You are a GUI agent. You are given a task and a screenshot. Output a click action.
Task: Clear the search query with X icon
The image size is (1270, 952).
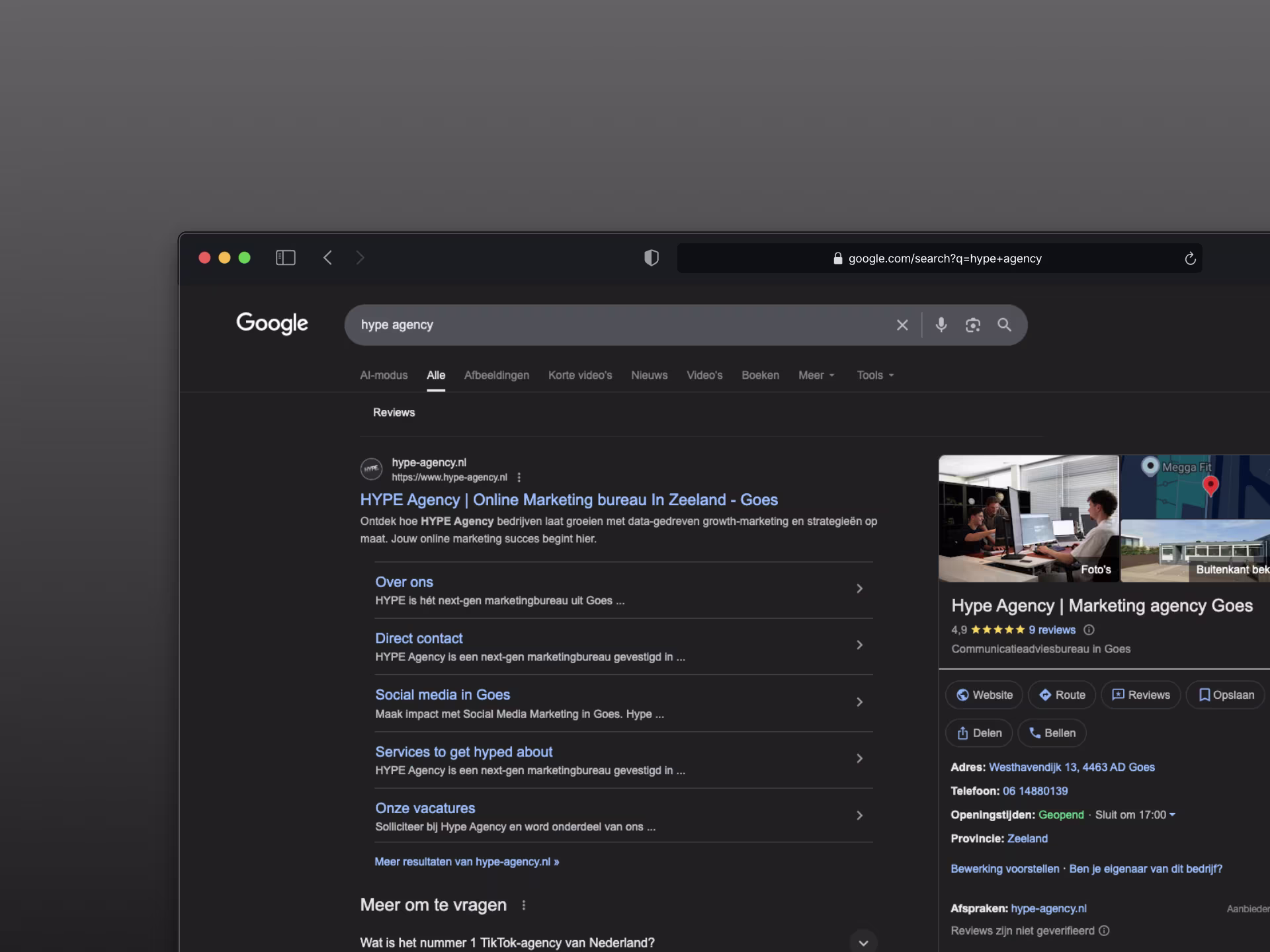coord(902,325)
